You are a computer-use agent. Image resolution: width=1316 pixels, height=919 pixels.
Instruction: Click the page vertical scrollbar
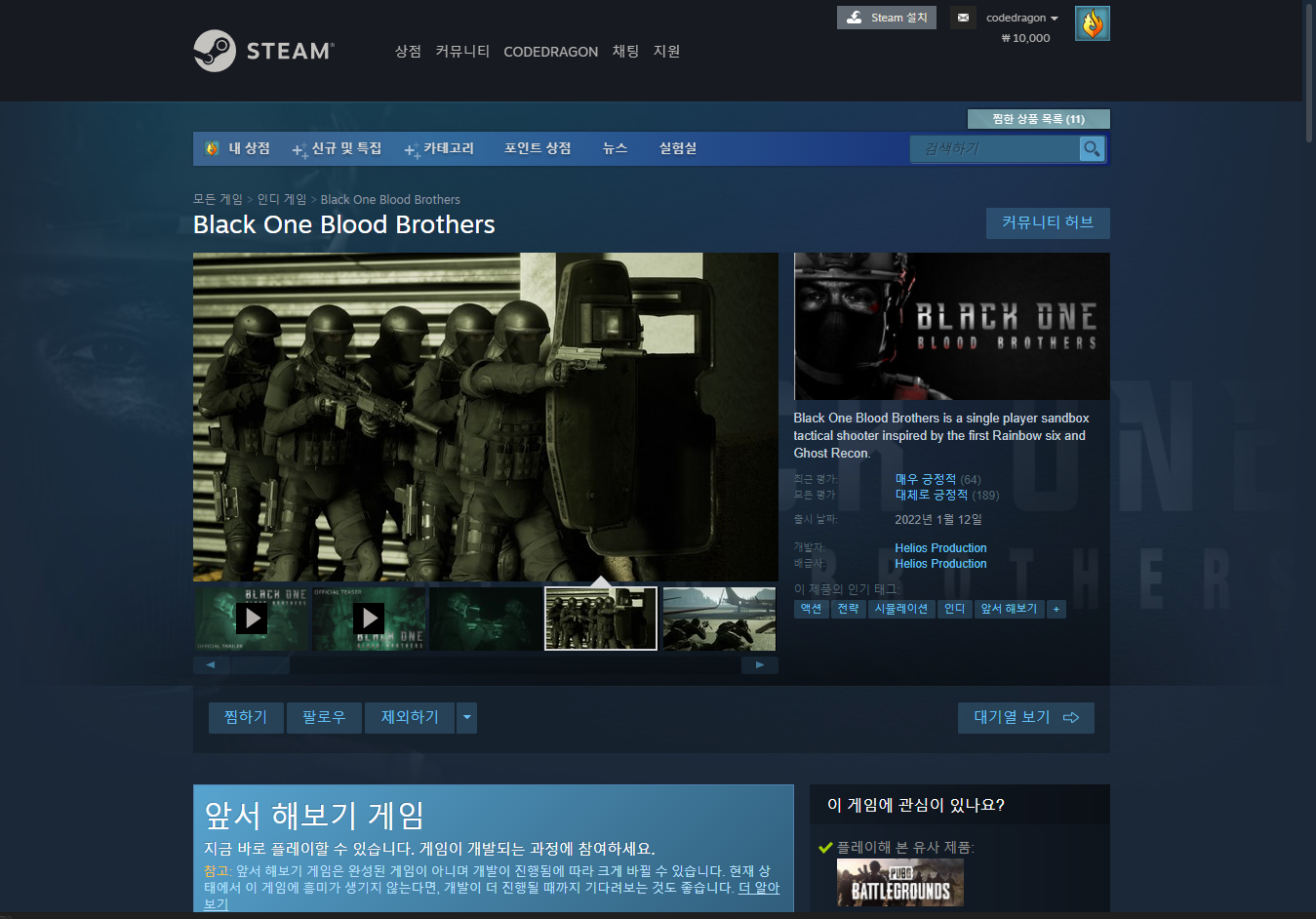[x=1309, y=73]
